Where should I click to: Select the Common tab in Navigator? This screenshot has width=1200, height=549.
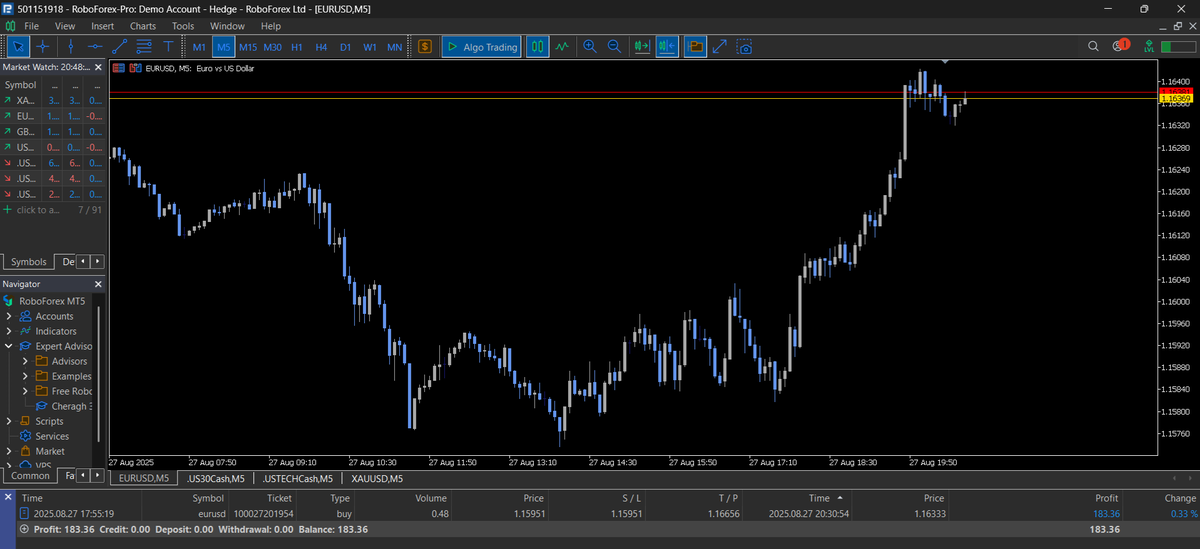click(30, 476)
